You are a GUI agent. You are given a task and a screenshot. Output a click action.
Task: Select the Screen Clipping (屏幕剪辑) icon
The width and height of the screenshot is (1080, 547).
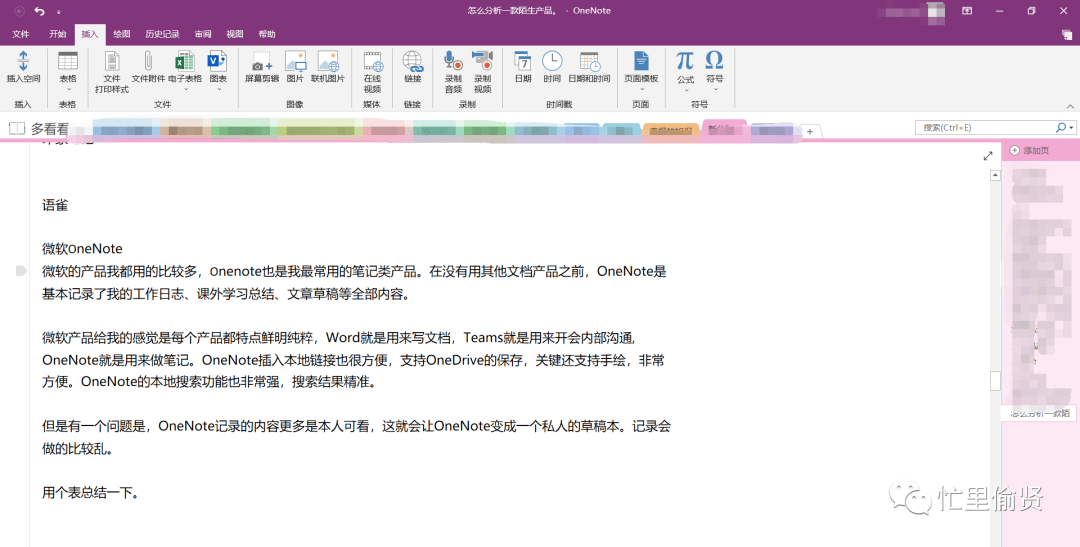pyautogui.click(x=262, y=62)
